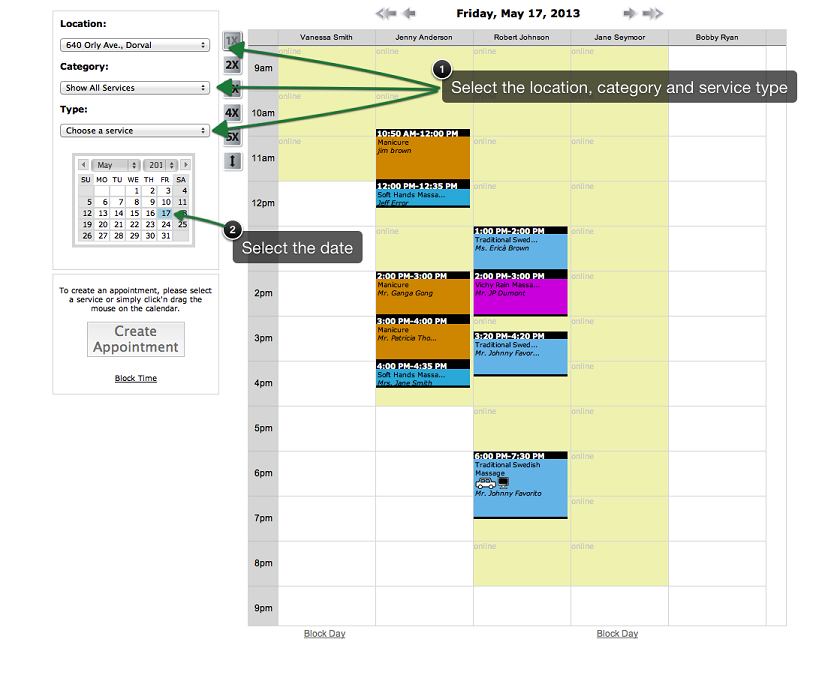819x675 pixels.
Task: Open the 3:20 PM Traditional Swedish appointment
Action: pos(521,354)
